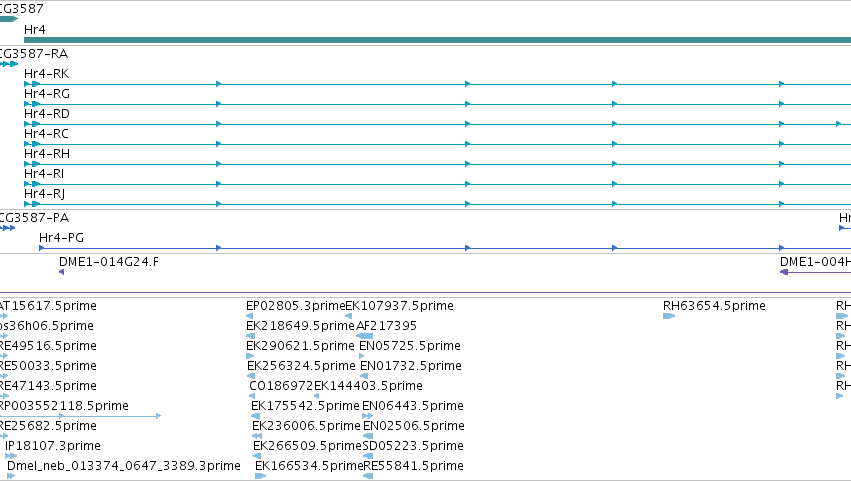Select the Hr4-RH transcript label
This screenshot has height=481, width=851.
[47, 154]
